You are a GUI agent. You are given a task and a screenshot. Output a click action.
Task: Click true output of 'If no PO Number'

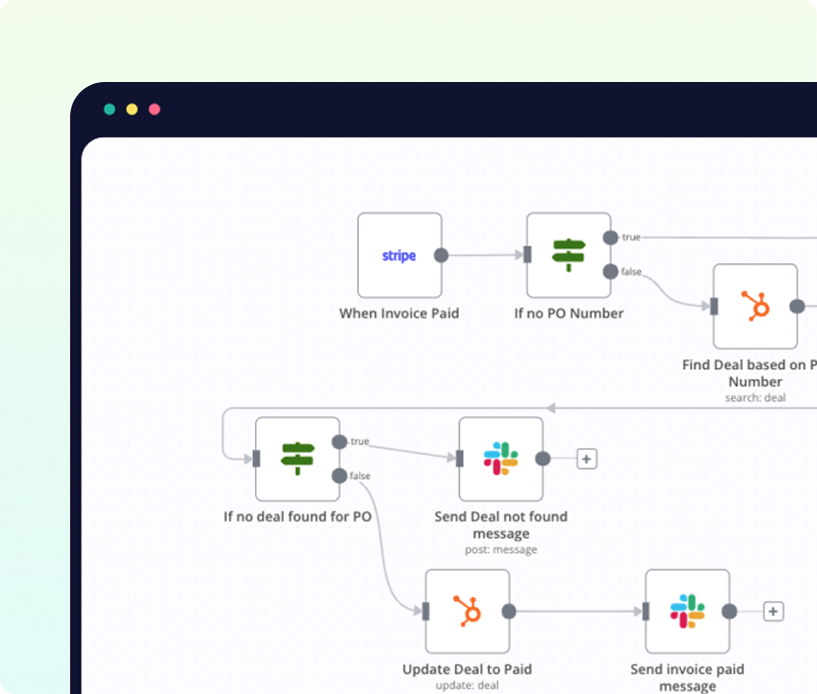tap(610, 238)
